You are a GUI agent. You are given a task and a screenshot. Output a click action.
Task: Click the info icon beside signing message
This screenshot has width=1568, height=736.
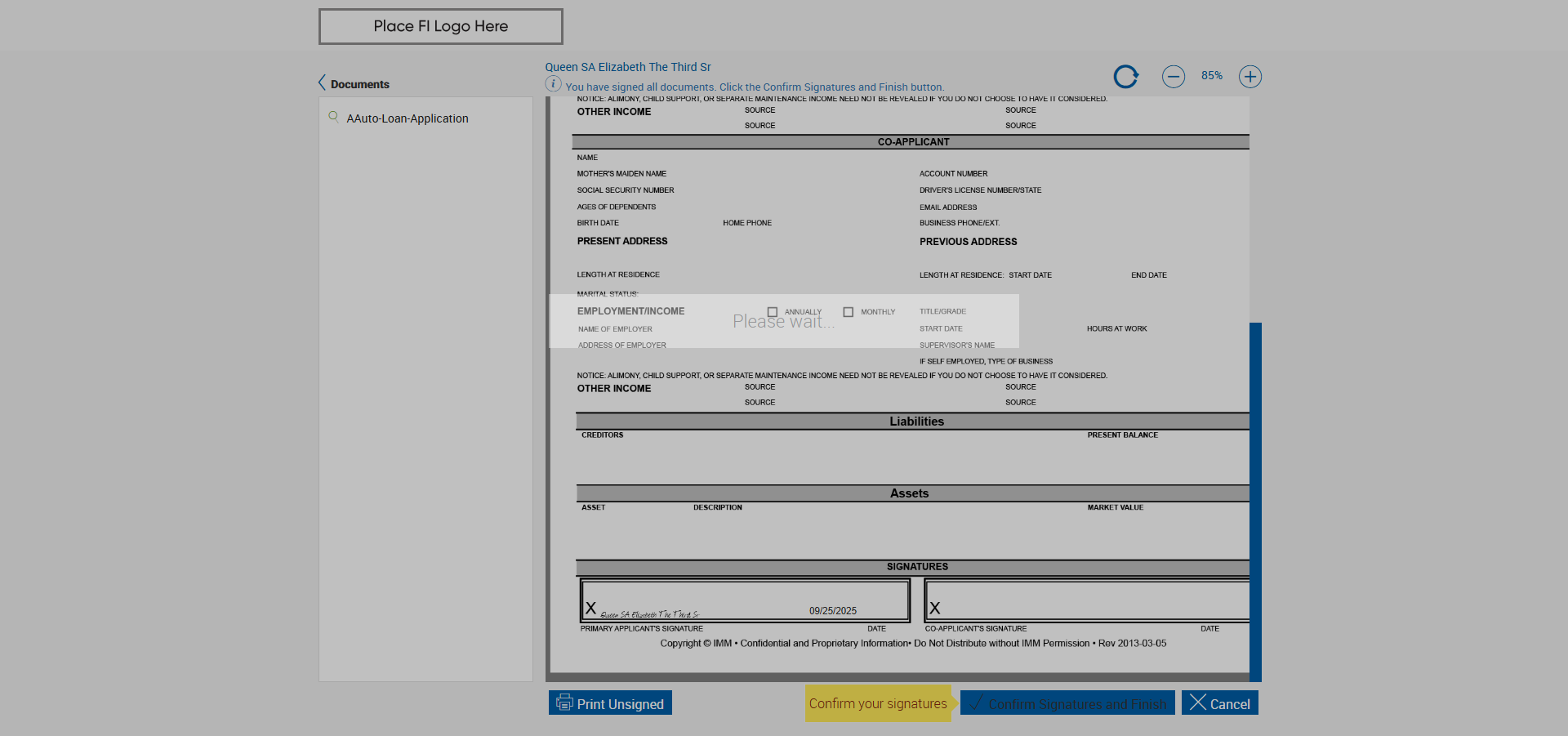[x=553, y=84]
